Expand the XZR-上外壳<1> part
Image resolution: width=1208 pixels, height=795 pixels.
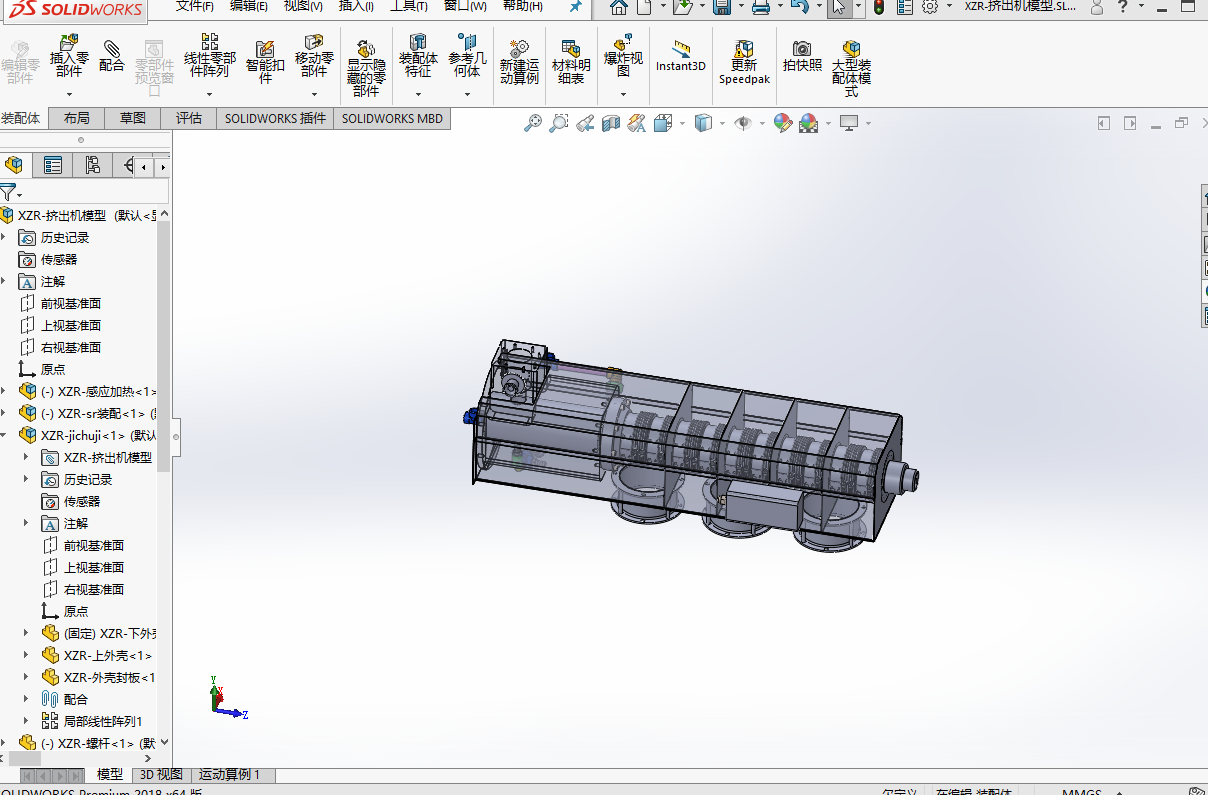(27, 655)
